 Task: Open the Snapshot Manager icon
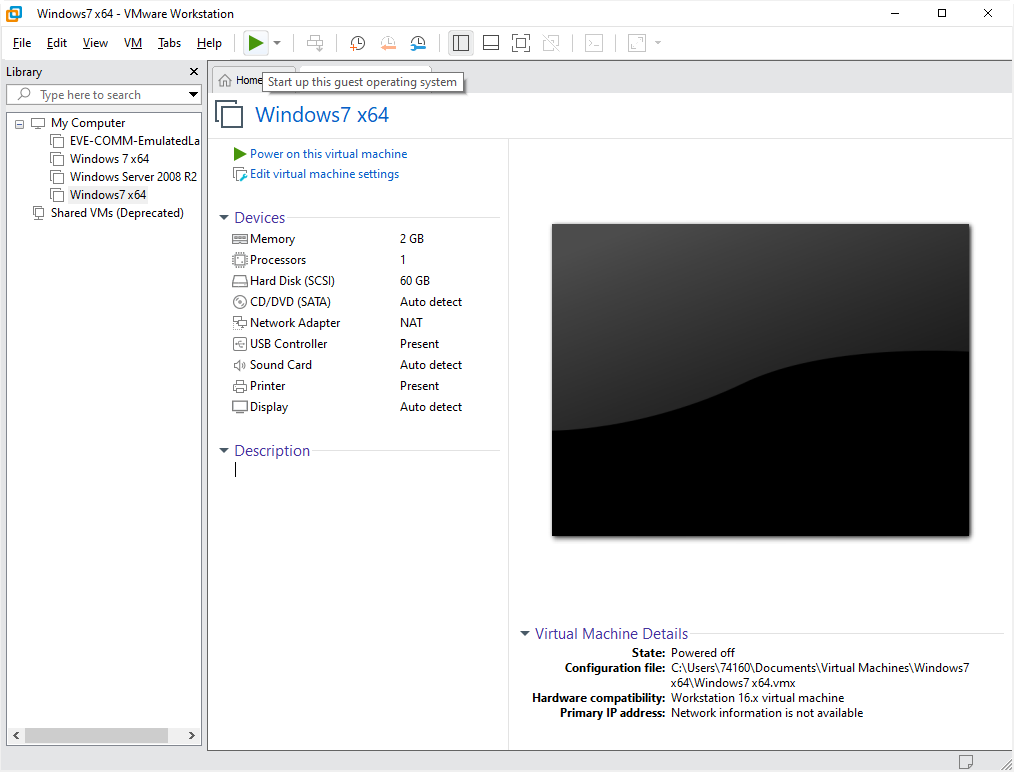point(418,43)
